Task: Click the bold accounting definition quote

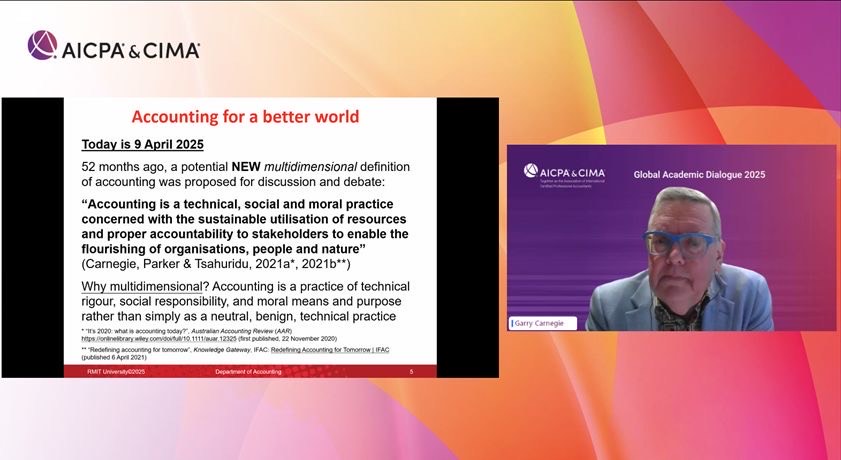Action: pyautogui.click(x=245, y=226)
